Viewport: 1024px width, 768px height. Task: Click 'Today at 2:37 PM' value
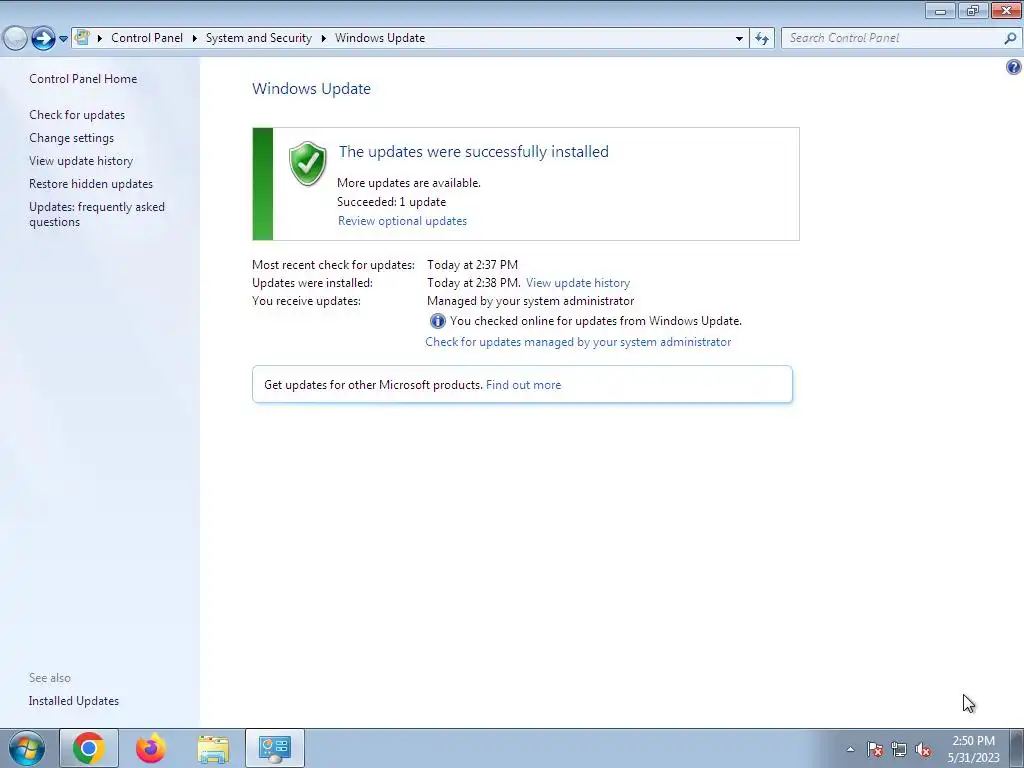pos(472,264)
